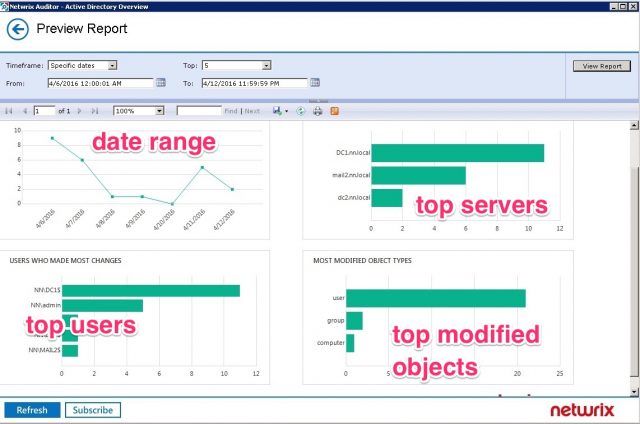The width and height of the screenshot is (640, 424).
Task: Click the Find link in toolbar
Action: (231, 111)
